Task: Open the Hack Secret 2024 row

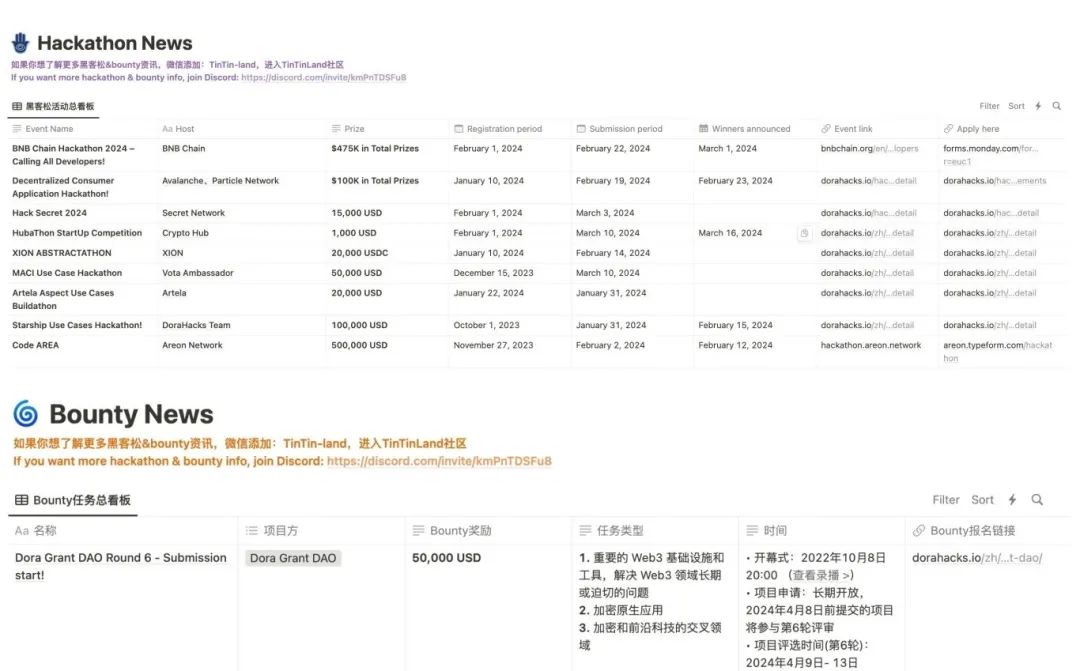Action: pos(49,213)
